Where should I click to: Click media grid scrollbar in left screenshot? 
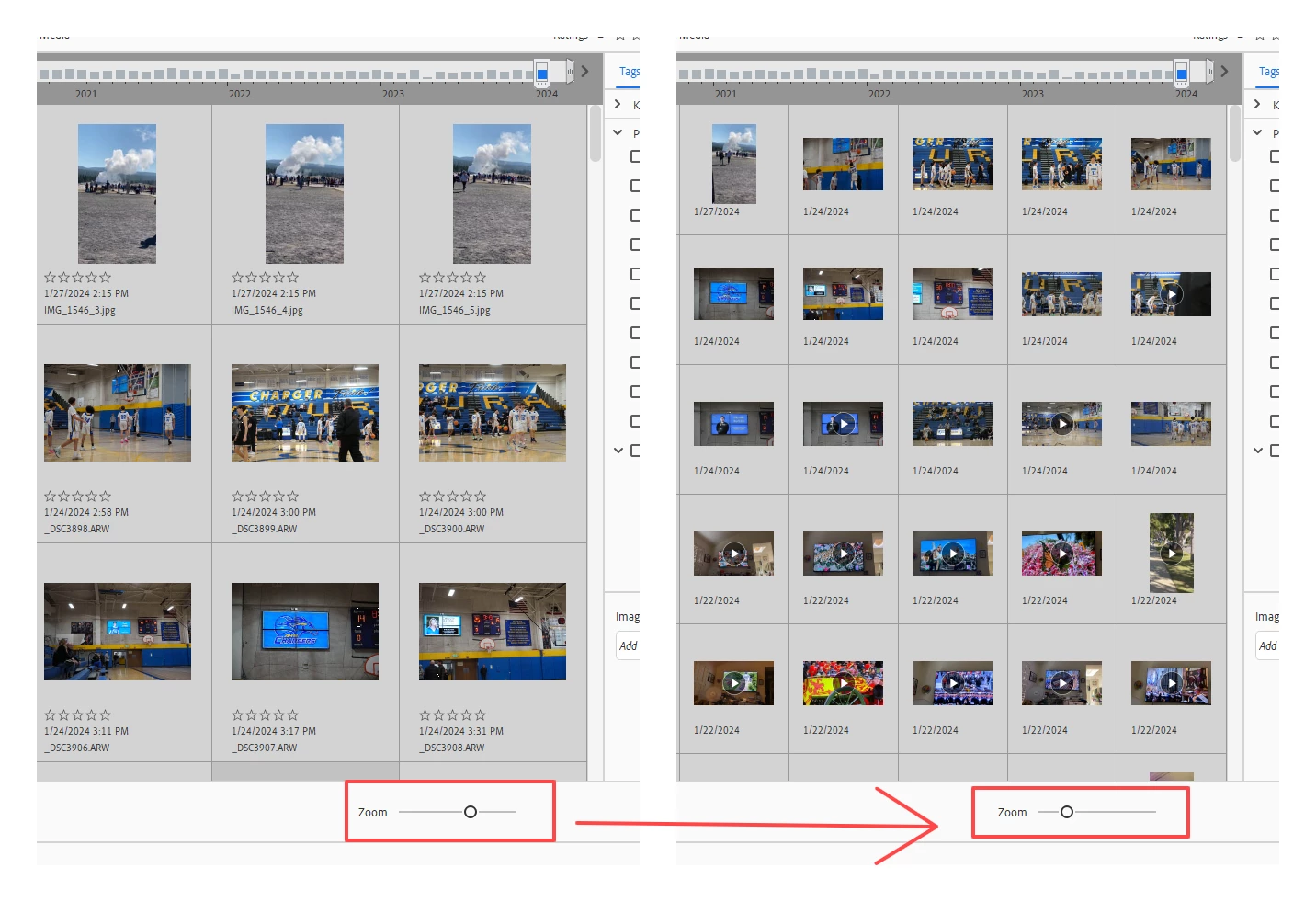(596, 133)
